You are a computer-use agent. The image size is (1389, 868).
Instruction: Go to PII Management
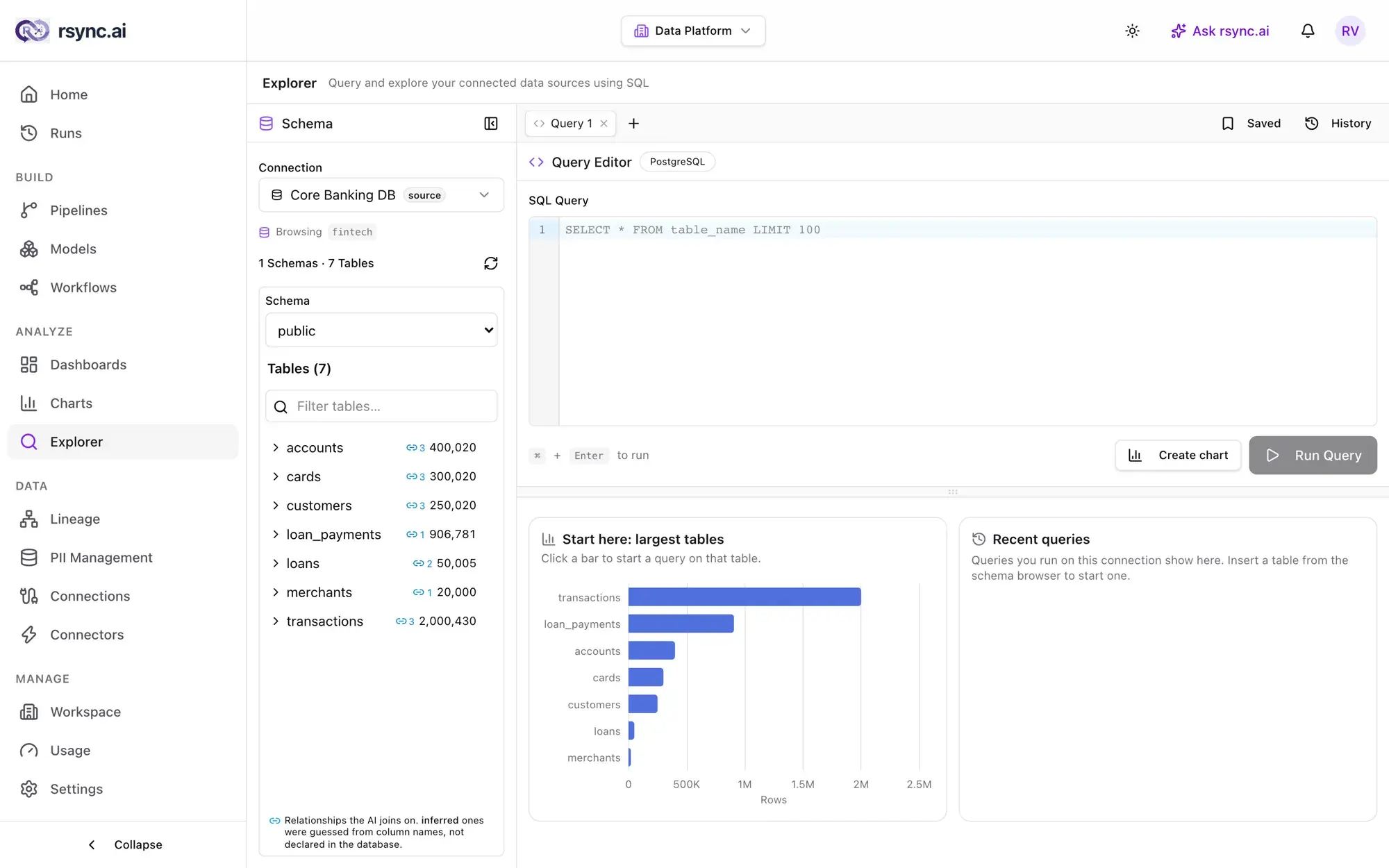point(123,558)
